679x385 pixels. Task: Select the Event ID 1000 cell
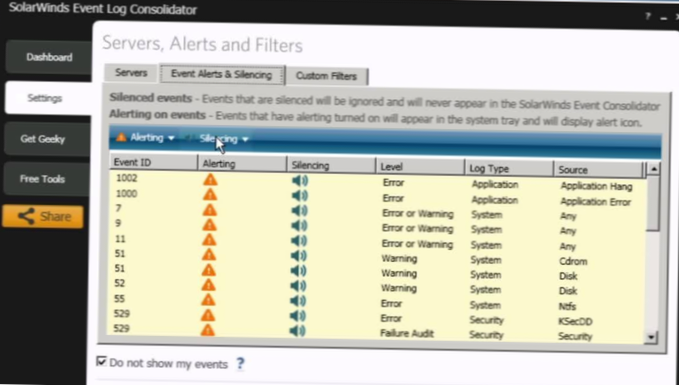126,193
